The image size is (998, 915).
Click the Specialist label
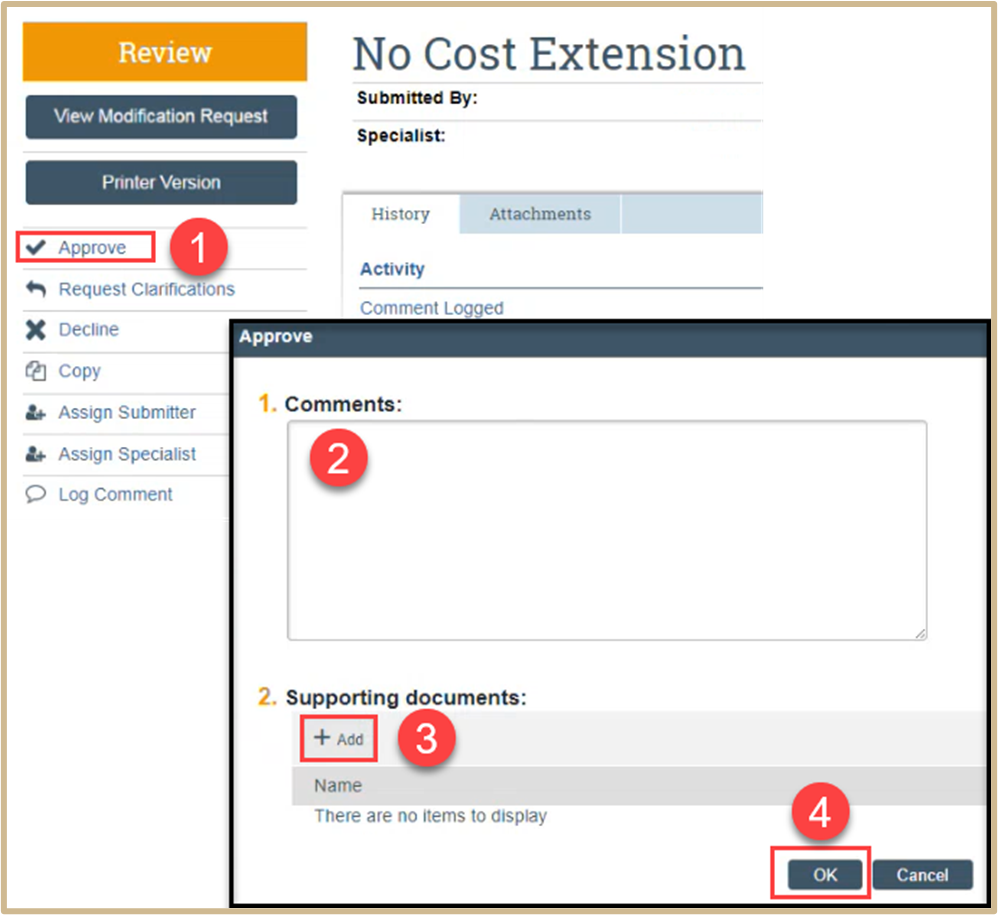[x=401, y=136]
